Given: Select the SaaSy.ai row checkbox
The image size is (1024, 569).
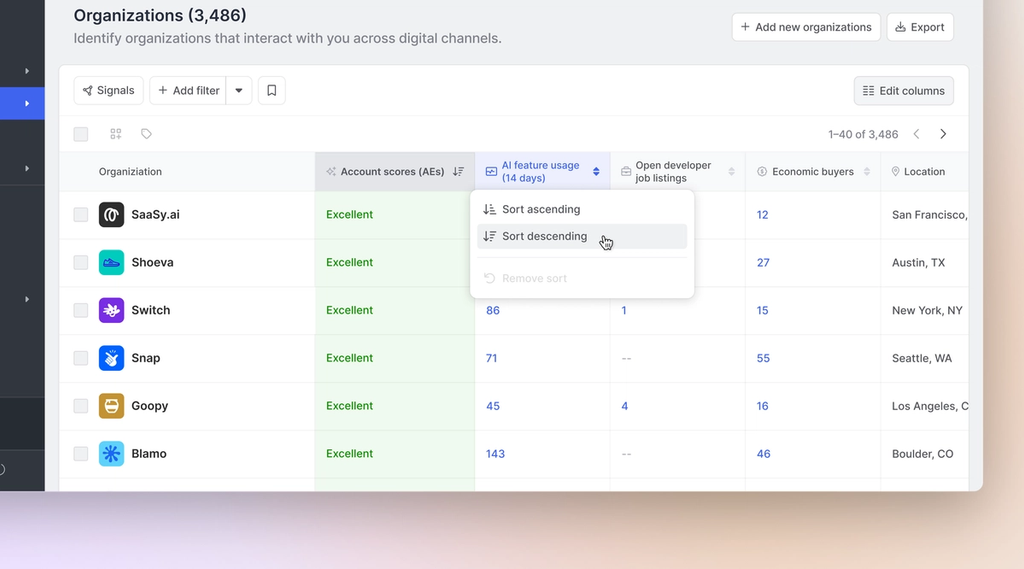Looking at the screenshot, I should pos(81,214).
